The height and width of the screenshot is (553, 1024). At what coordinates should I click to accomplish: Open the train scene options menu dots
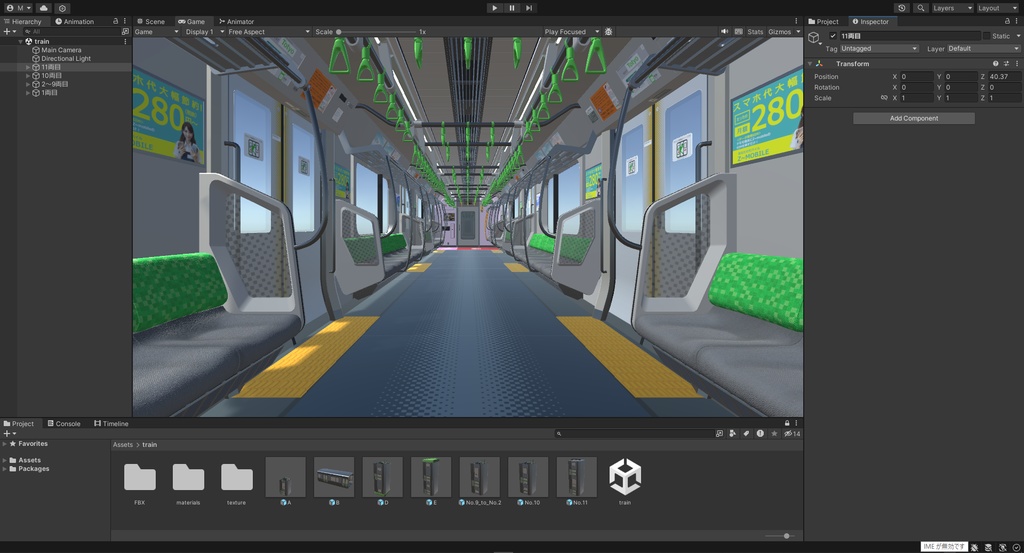tap(125, 41)
